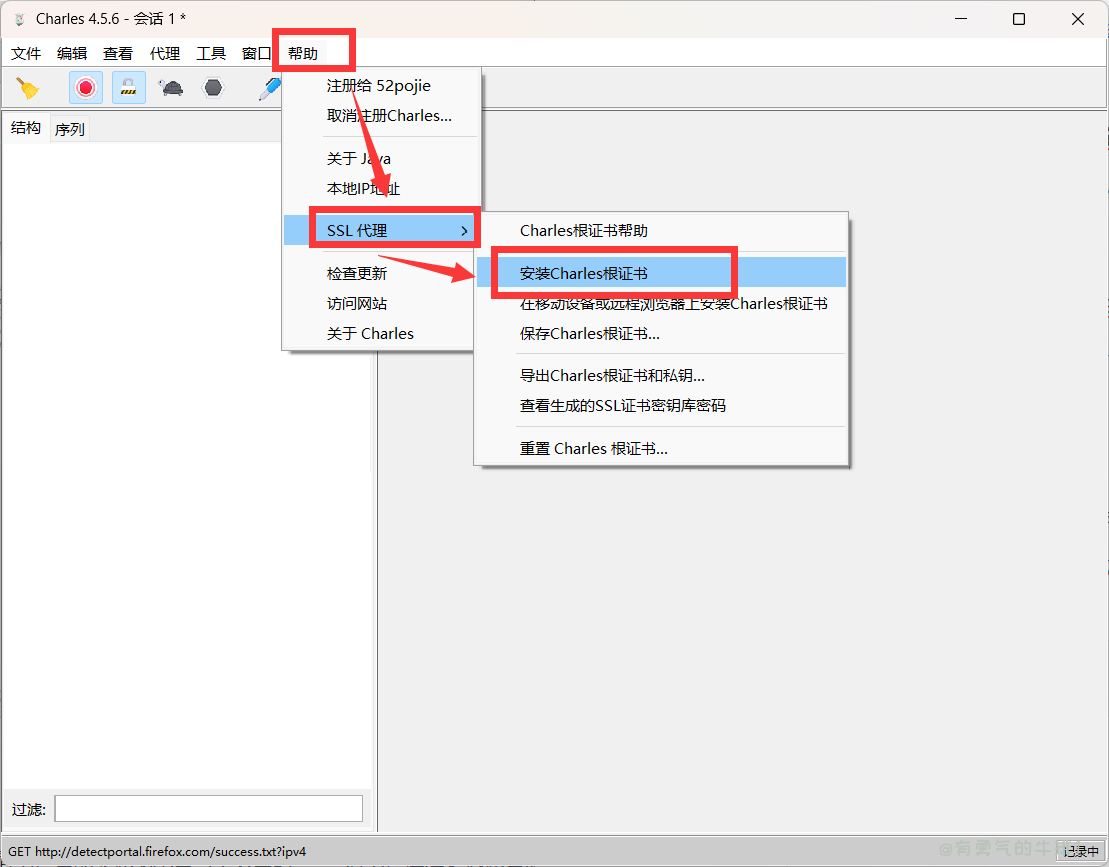
Task: Expand the SSL 代理 submenu arrow
Action: coord(464,231)
